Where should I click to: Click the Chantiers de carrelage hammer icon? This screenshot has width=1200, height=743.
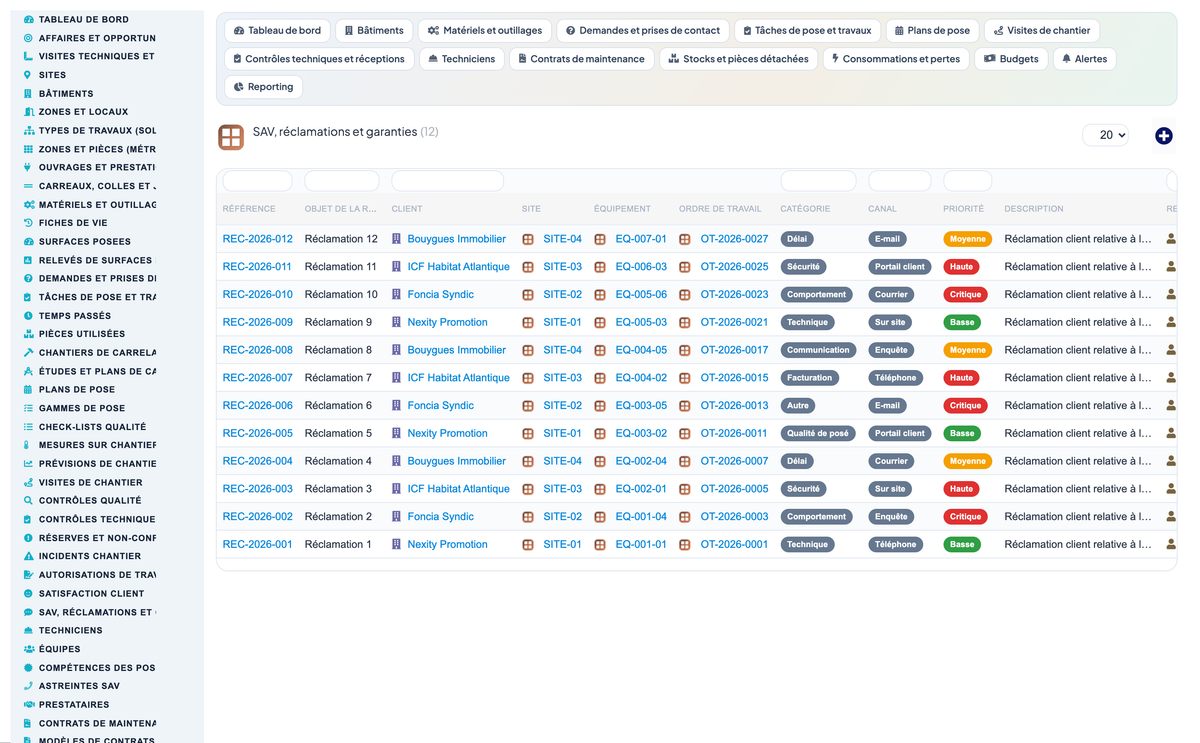coord(28,352)
